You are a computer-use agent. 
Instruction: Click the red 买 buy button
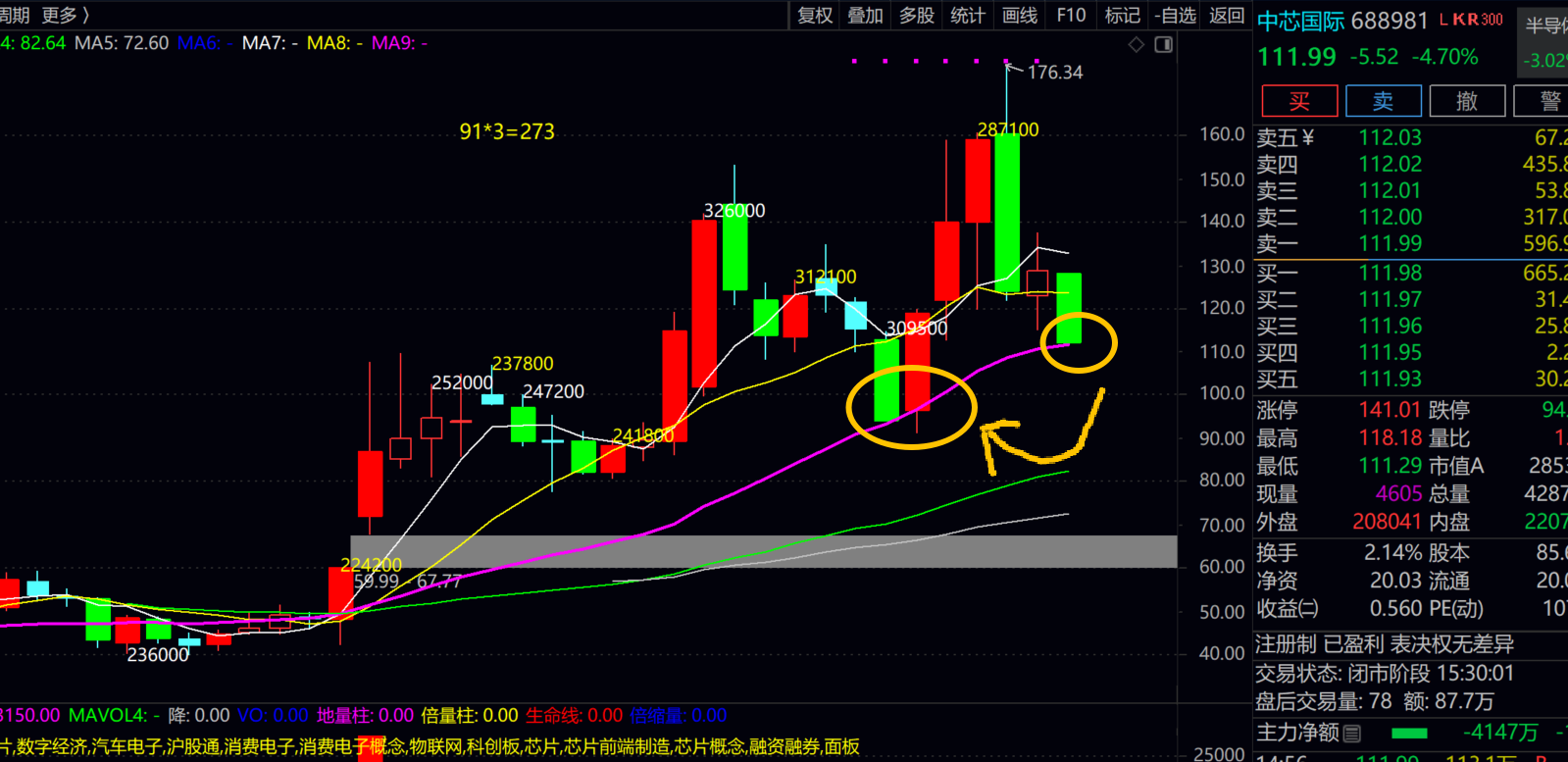(1300, 101)
